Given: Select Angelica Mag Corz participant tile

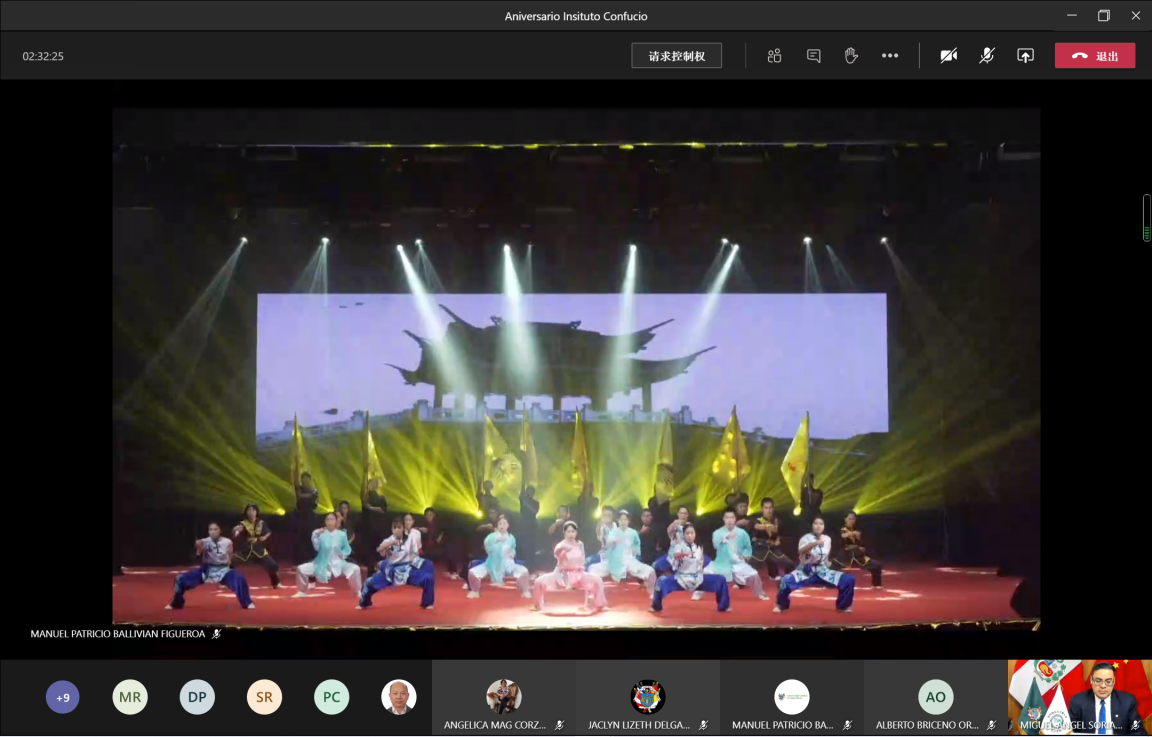Looking at the screenshot, I should 504,697.
